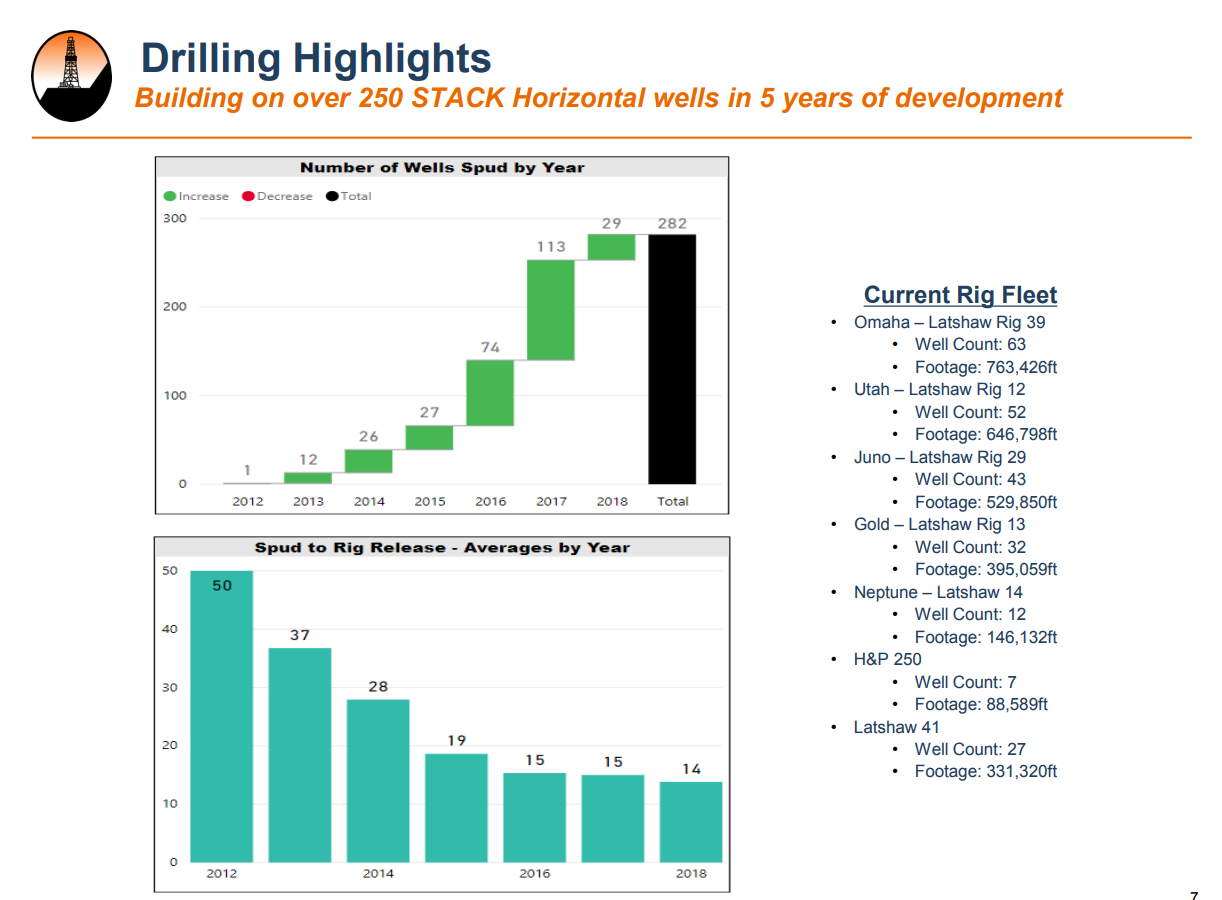Click the underlined Current Rig Fleet heading
Image resolution: width=1222 pixels, height=900 pixels.
[960, 295]
